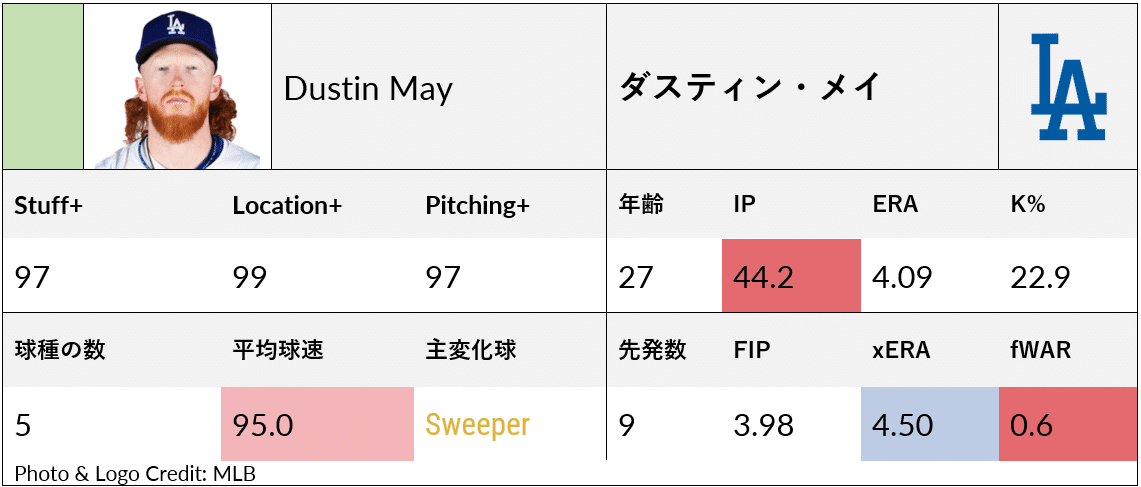This screenshot has width=1141, height=487.
Task: Click the 主変化球 header label
Action: click(x=471, y=350)
